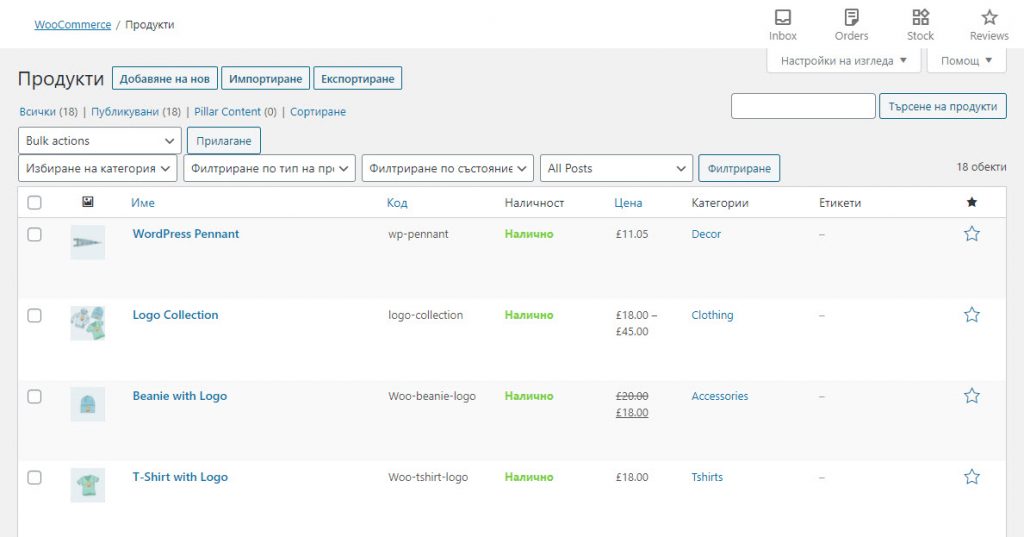Open the All Posts filter dropdown
1024x537 pixels.
click(x=616, y=168)
